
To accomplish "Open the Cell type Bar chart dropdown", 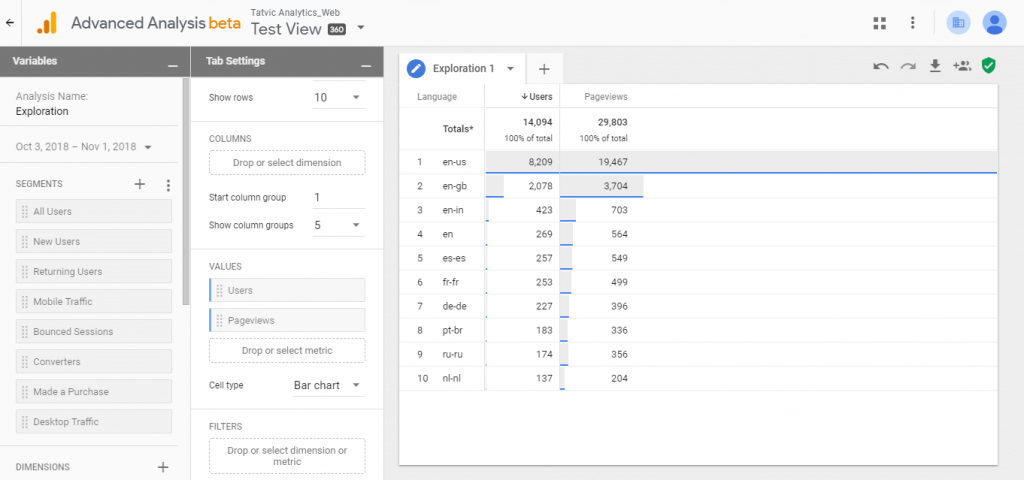I will point(327,385).
